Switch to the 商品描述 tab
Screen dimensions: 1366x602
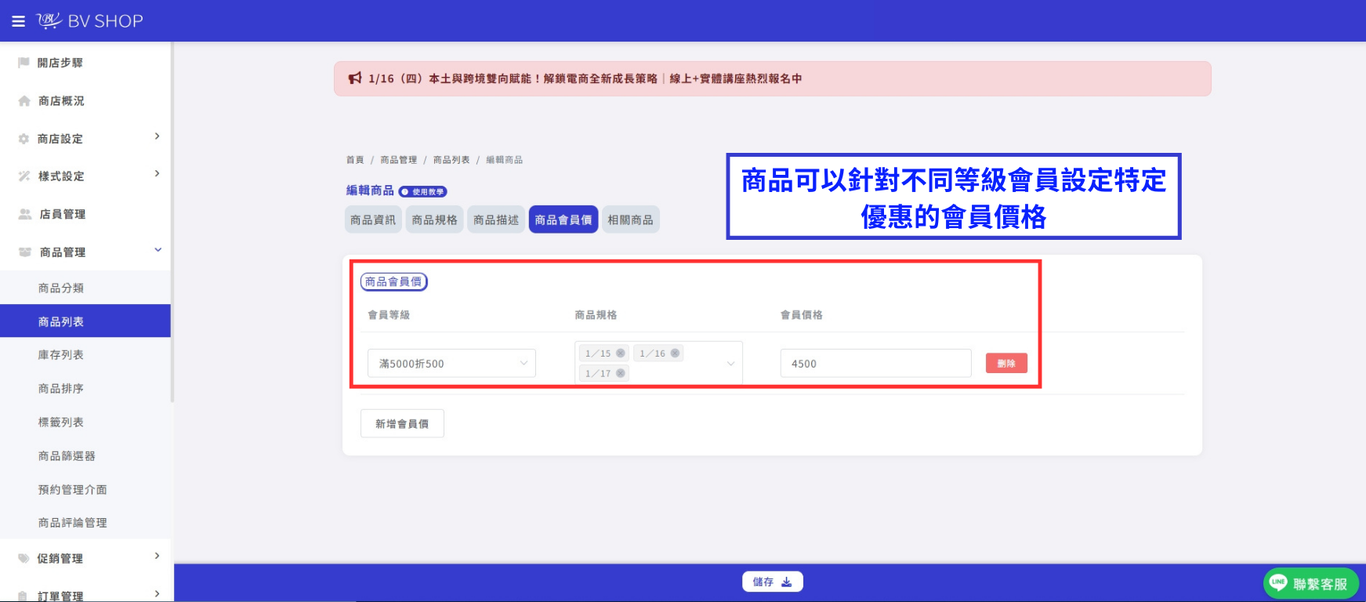click(x=496, y=220)
